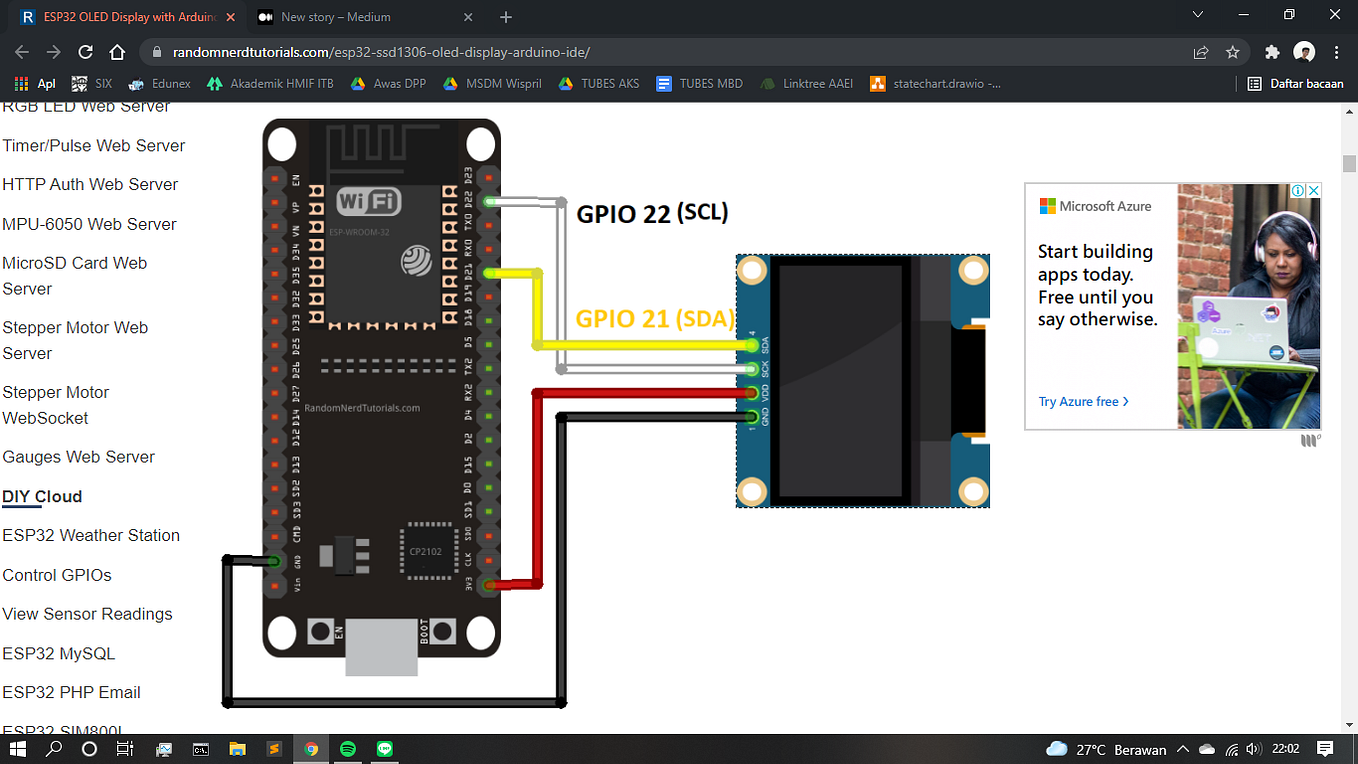This screenshot has width=1358, height=764.
Task: Open the SIX bookmark
Action: (100, 84)
